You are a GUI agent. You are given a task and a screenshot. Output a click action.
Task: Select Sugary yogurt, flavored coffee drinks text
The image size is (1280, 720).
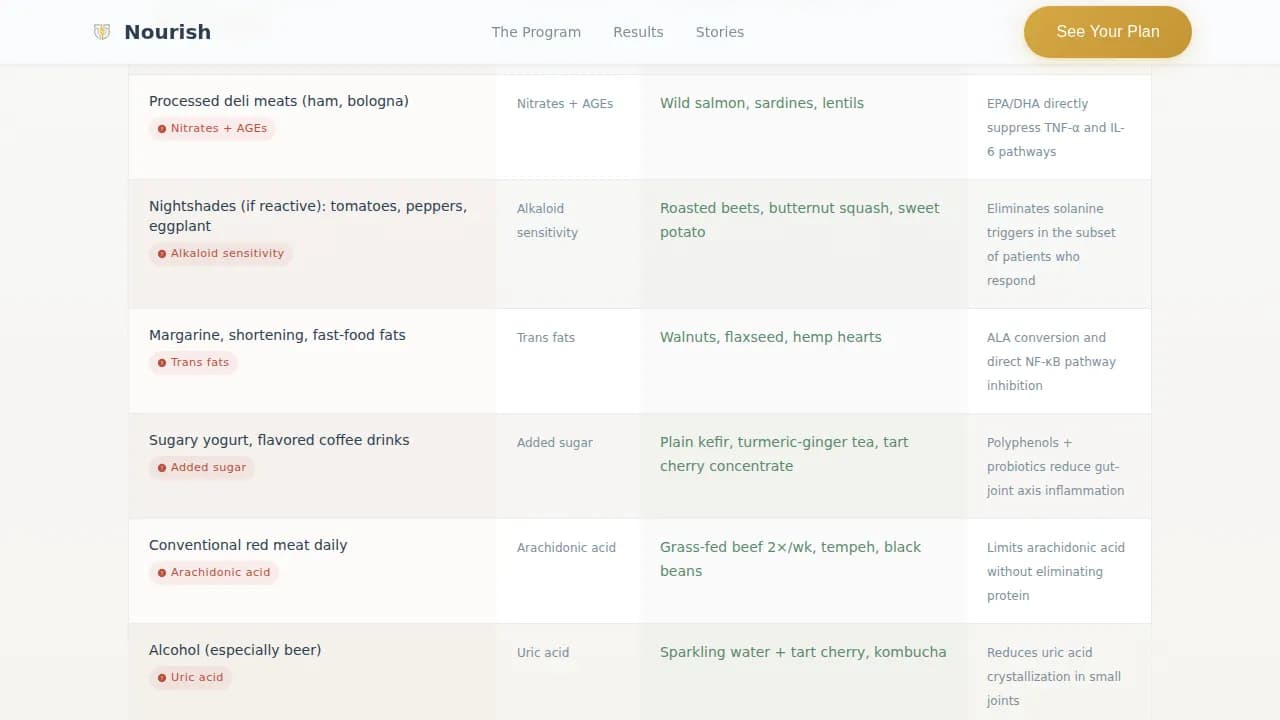click(279, 440)
